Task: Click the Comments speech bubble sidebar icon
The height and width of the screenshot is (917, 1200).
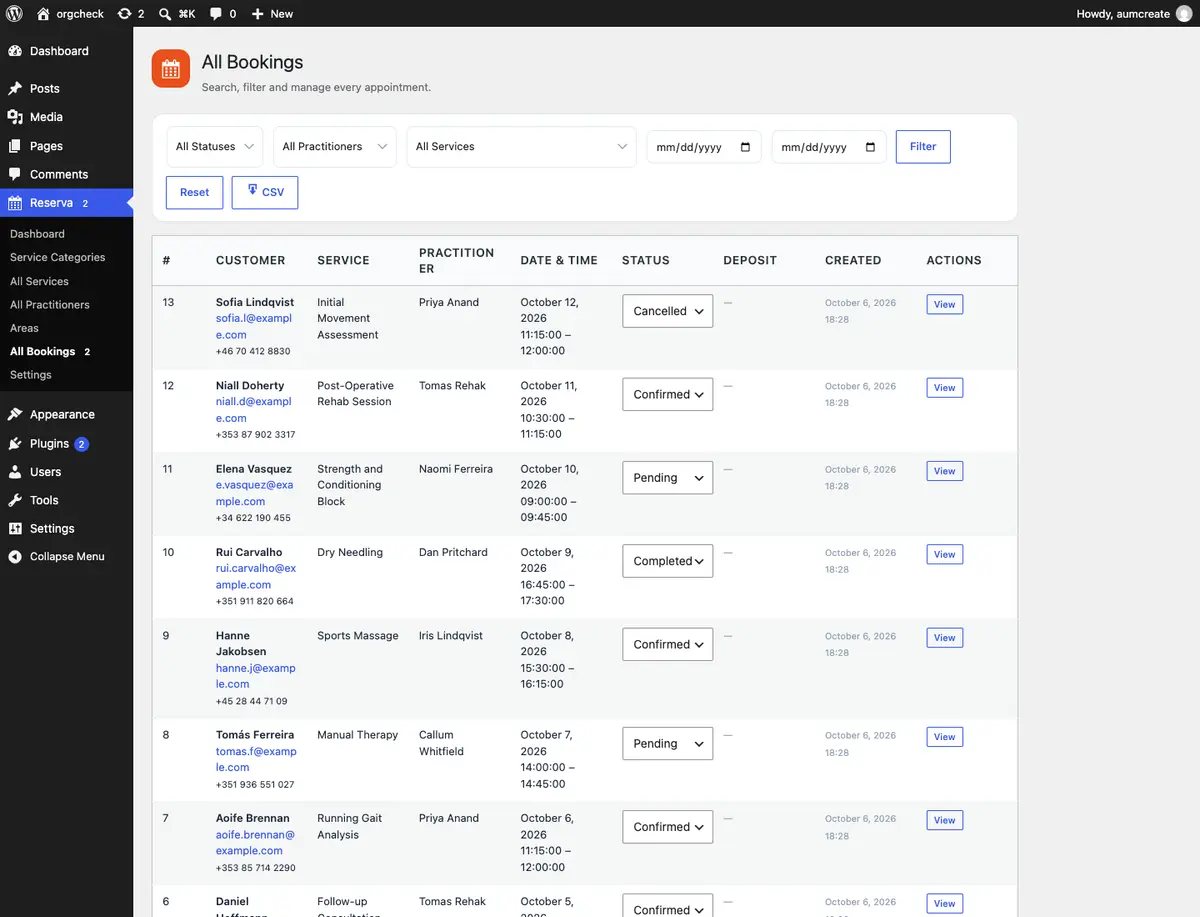Action: click(15, 174)
